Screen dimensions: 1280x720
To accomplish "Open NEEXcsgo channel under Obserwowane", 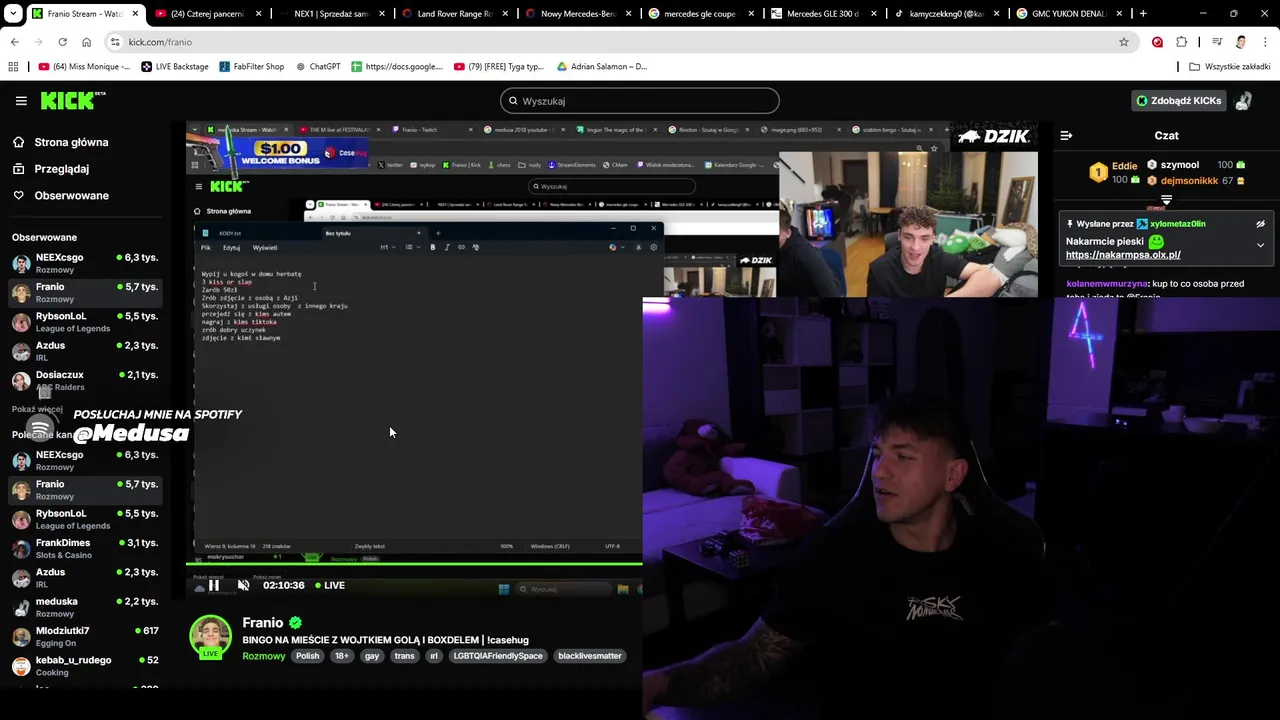I will [x=85, y=264].
